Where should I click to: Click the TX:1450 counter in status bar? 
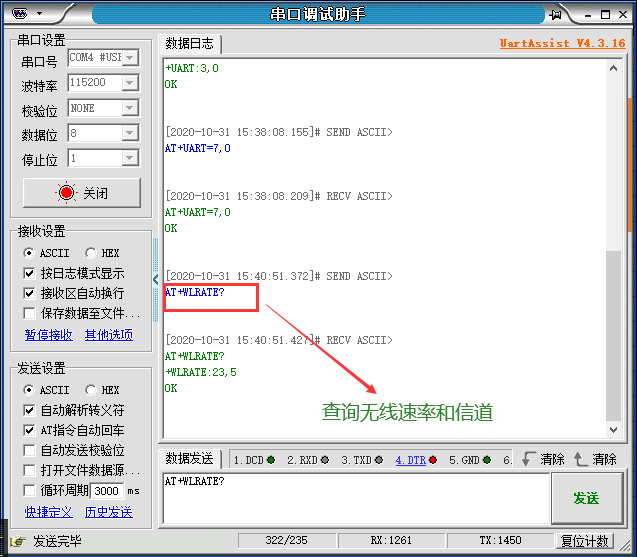[x=500, y=540]
